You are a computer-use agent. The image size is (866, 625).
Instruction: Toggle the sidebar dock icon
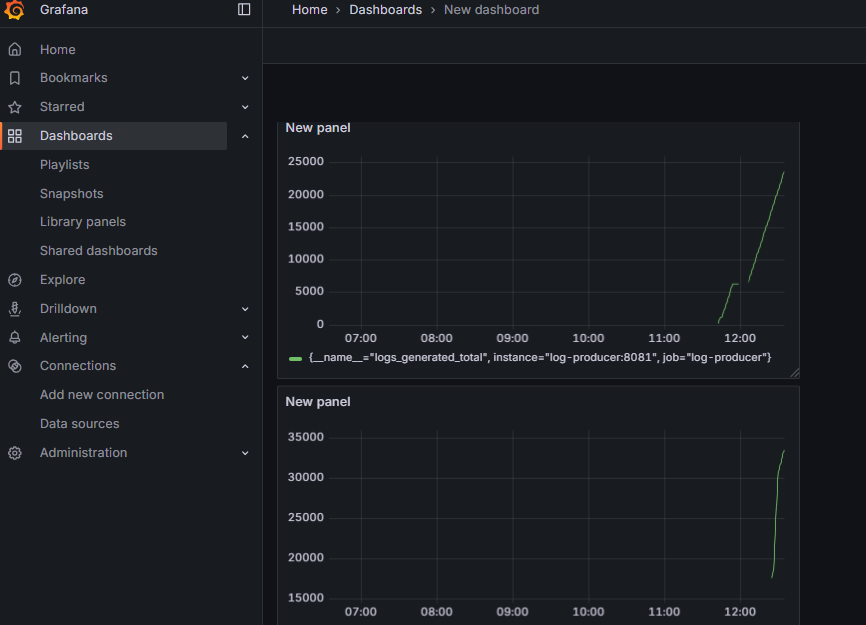tap(244, 9)
